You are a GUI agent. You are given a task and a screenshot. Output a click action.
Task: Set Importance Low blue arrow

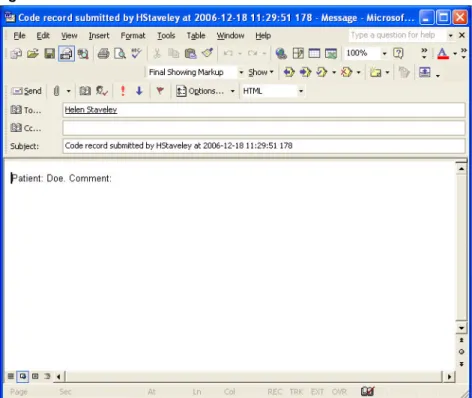coord(139,91)
